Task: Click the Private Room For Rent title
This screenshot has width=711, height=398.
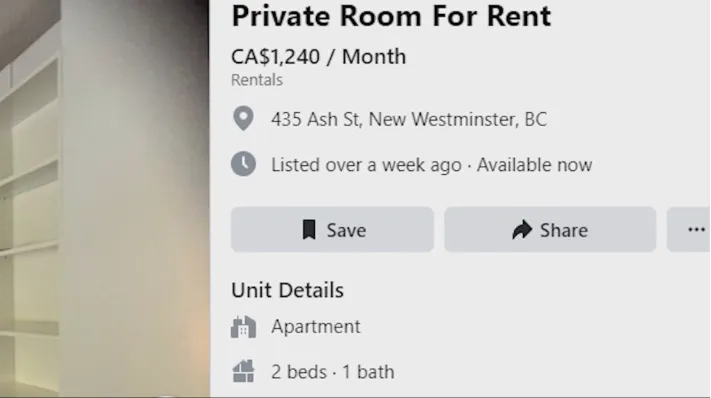Action: 391,16
